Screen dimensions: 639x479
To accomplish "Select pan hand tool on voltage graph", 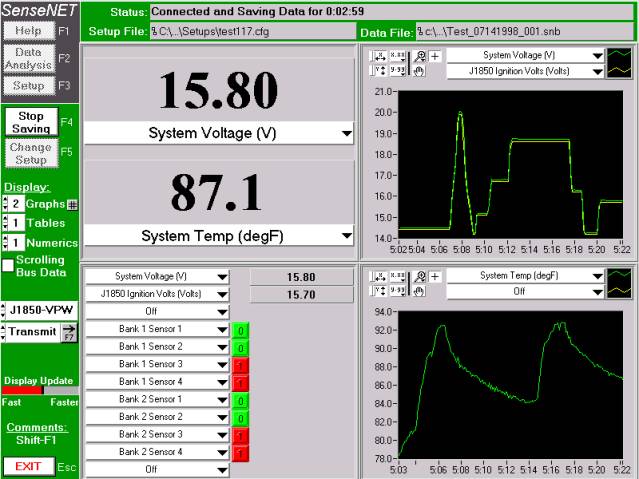I will pyautogui.click(x=420, y=70).
